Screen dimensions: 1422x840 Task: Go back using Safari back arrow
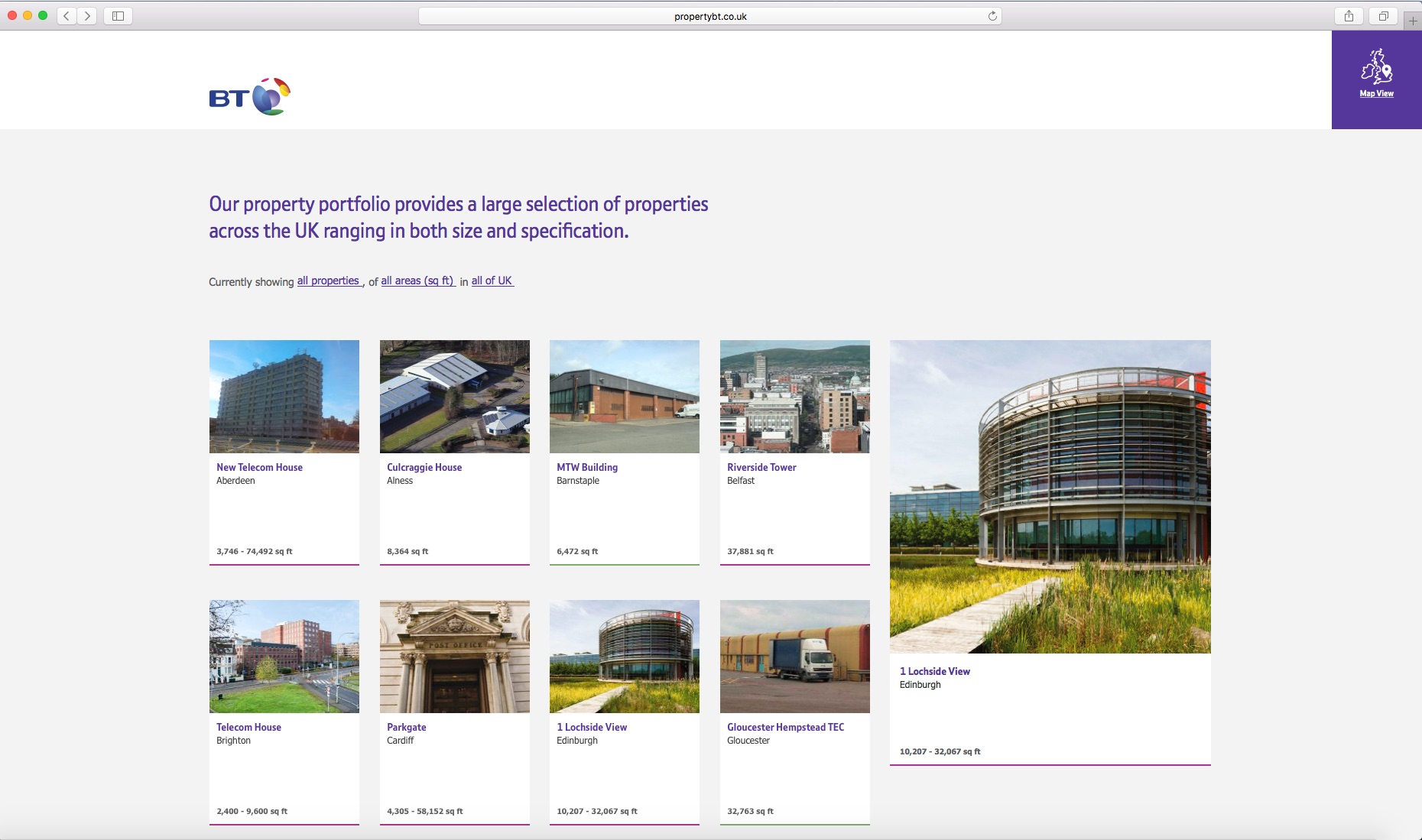pyautogui.click(x=67, y=16)
